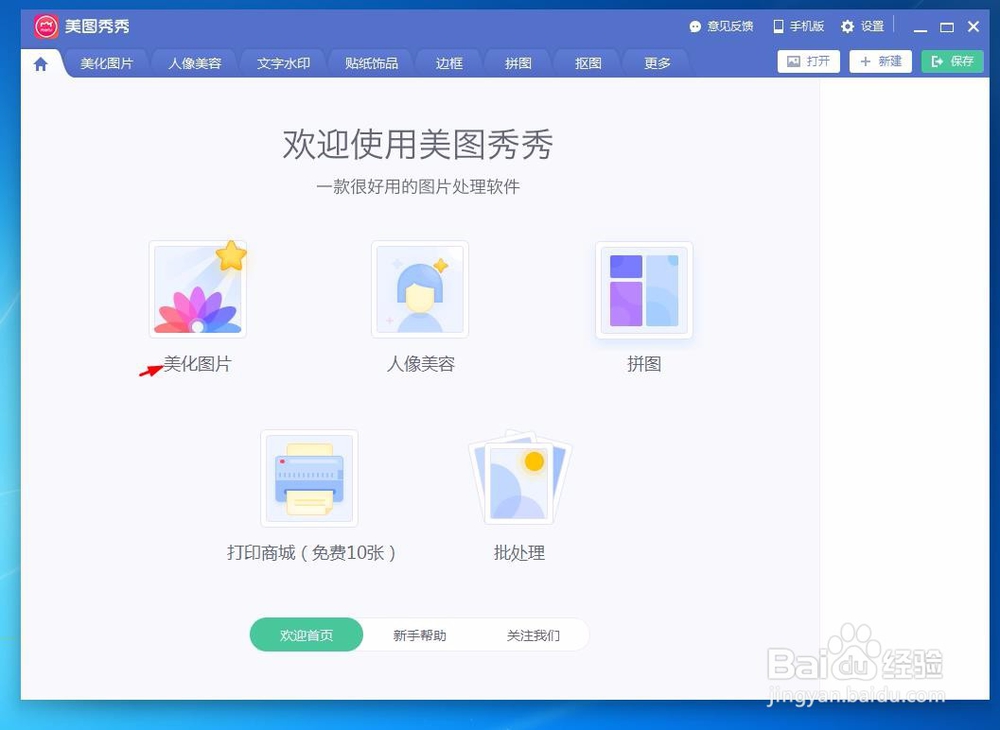Go to the home tab icon

point(40,64)
